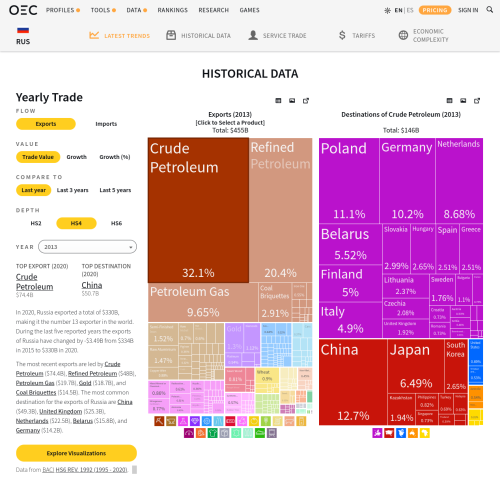Expand the DATA menu

pyautogui.click(x=137, y=10)
